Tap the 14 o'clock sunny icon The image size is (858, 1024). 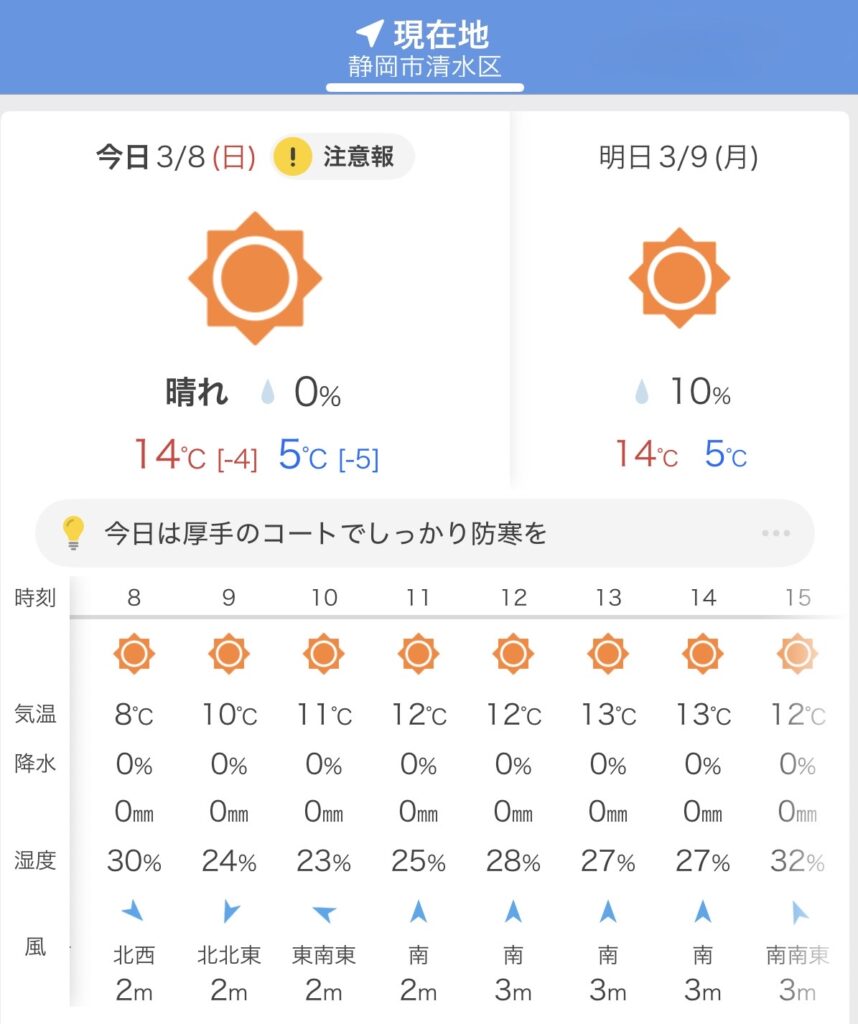pos(703,654)
